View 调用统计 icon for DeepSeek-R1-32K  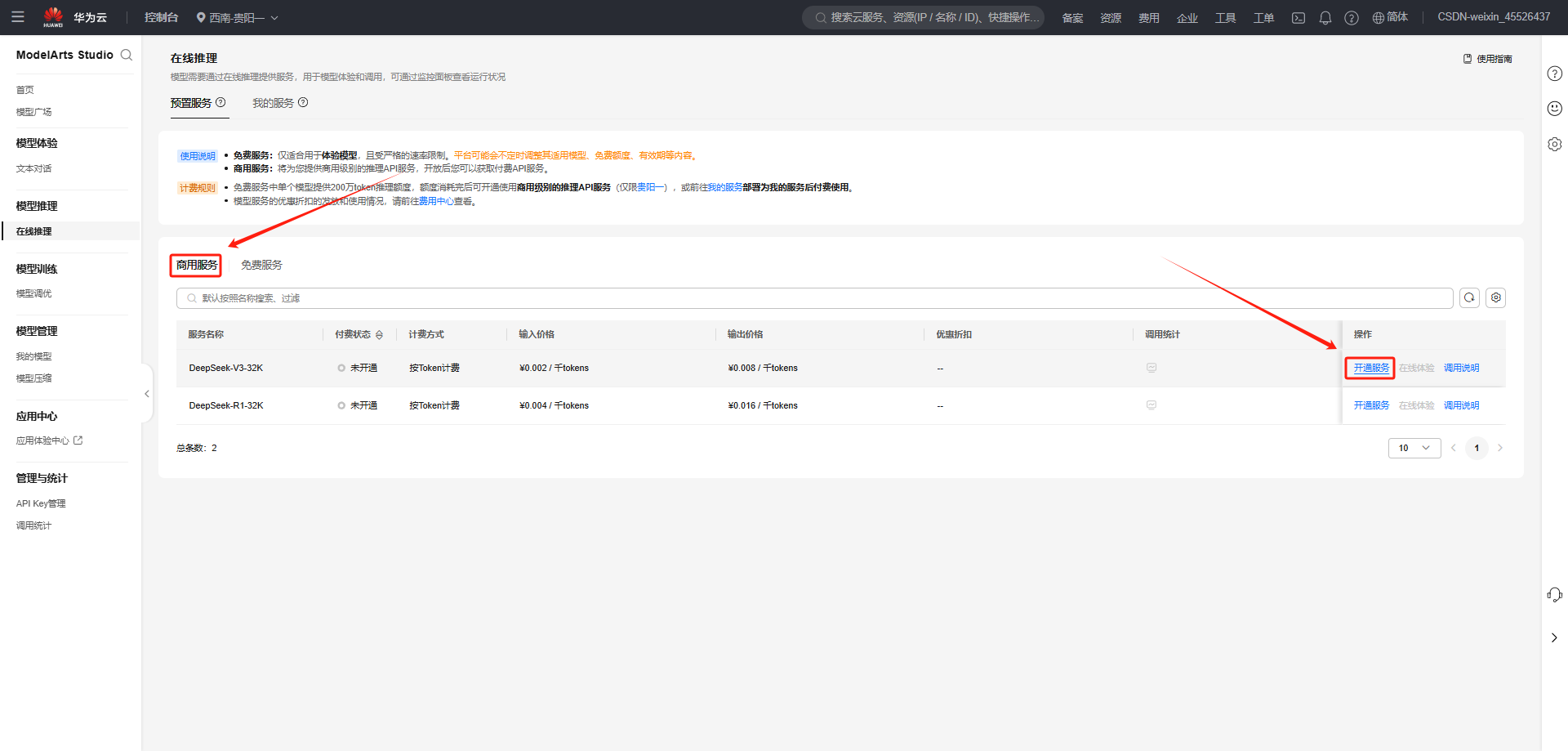[1151, 405]
